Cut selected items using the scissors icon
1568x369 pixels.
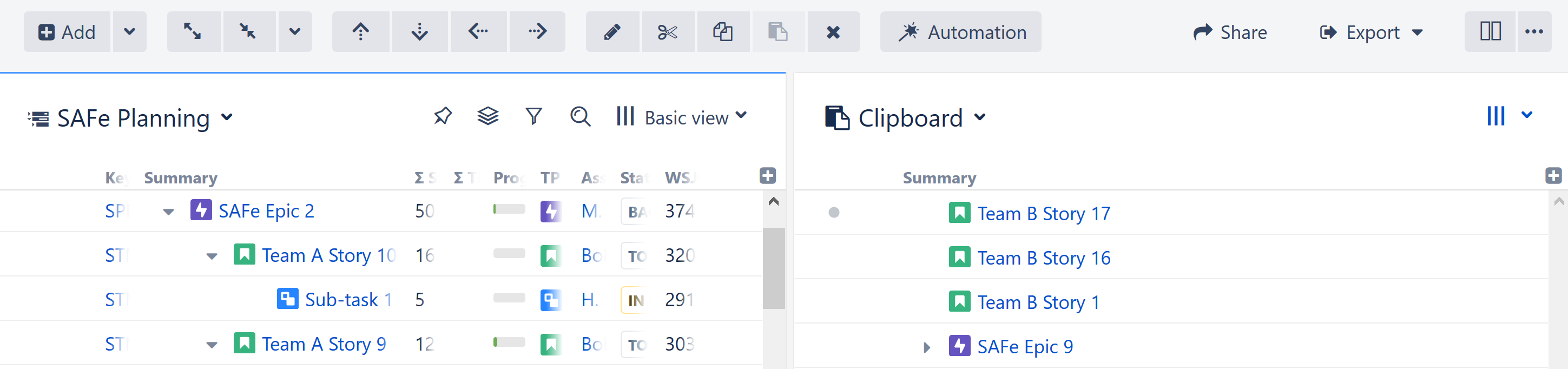pos(668,32)
